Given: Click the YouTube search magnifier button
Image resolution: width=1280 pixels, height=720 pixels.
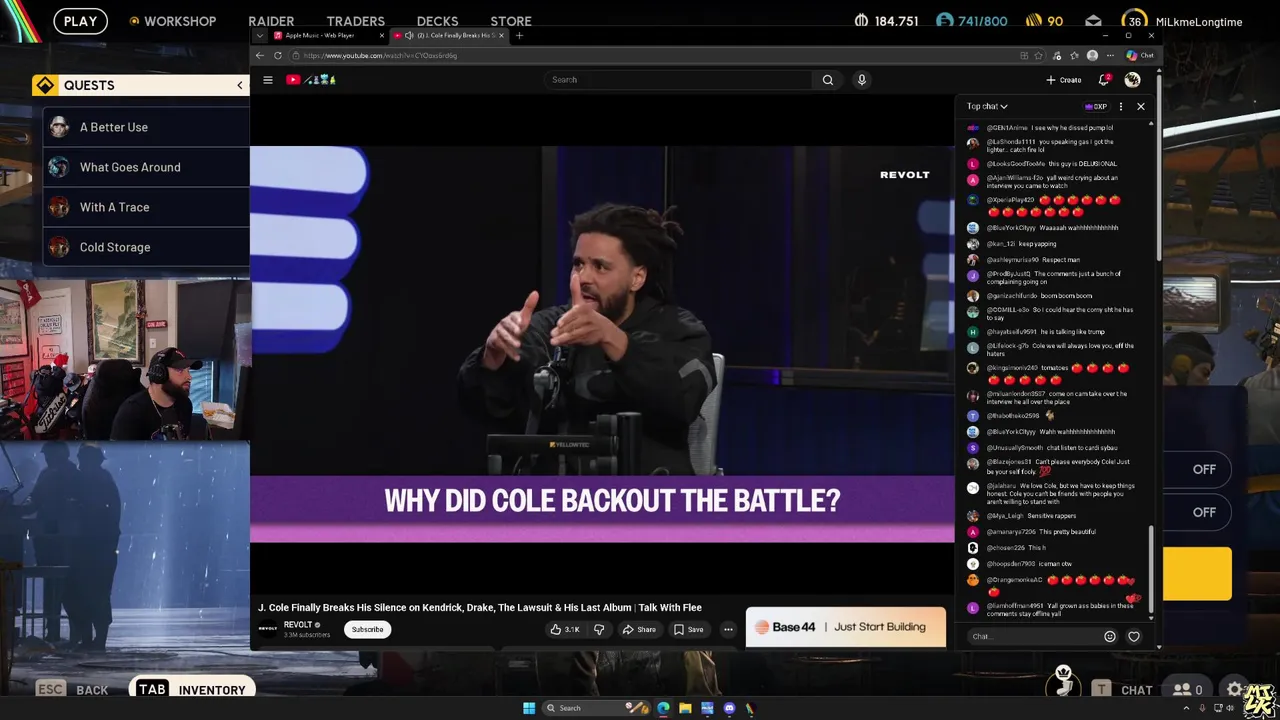Looking at the screenshot, I should (827, 80).
